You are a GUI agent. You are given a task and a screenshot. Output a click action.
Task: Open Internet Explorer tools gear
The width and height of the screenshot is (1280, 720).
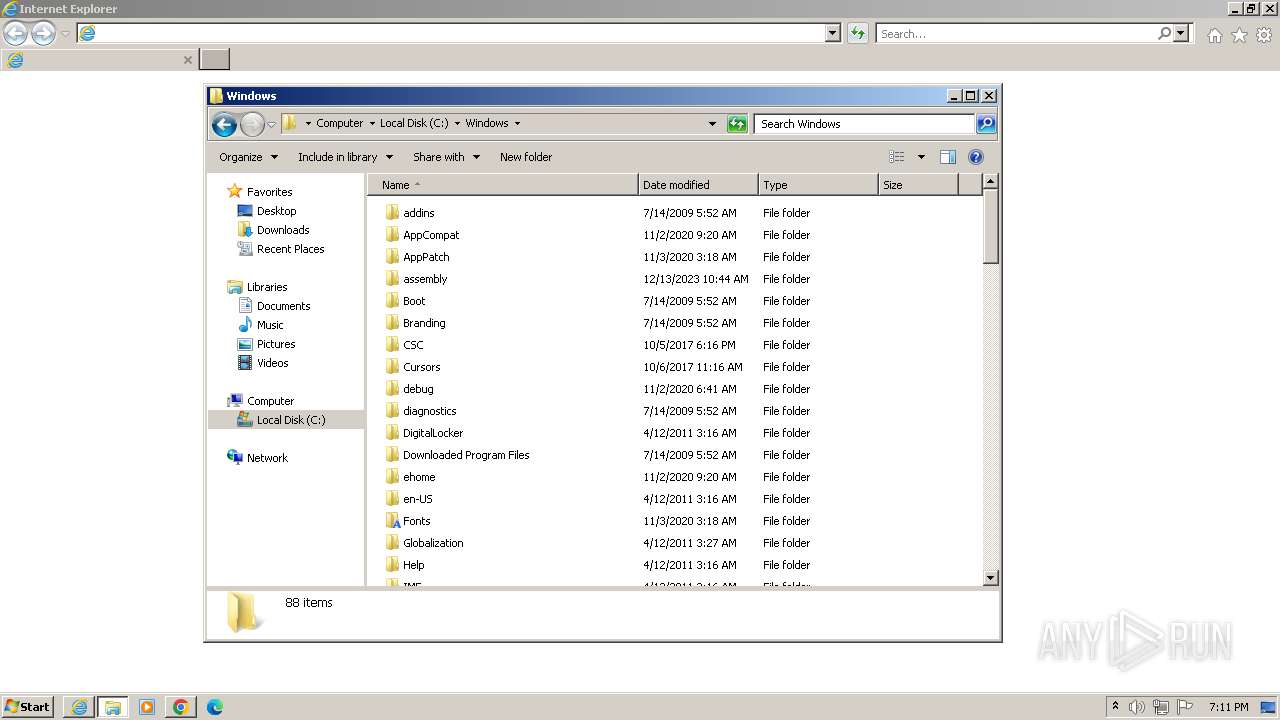[x=1264, y=35]
